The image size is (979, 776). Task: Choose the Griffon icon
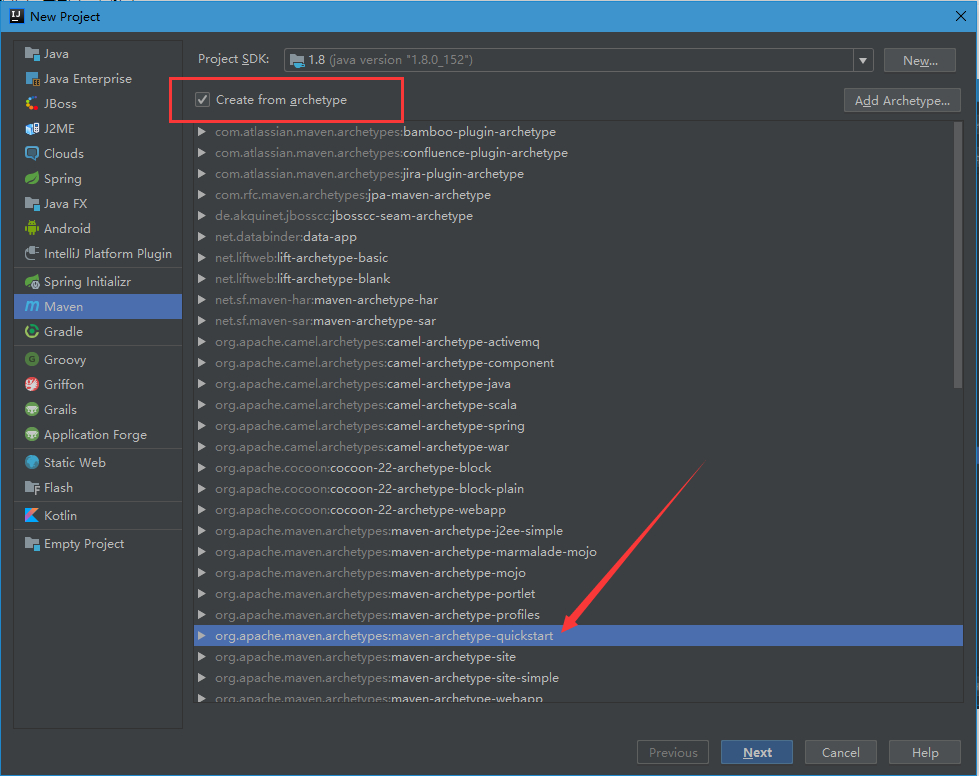coord(32,385)
